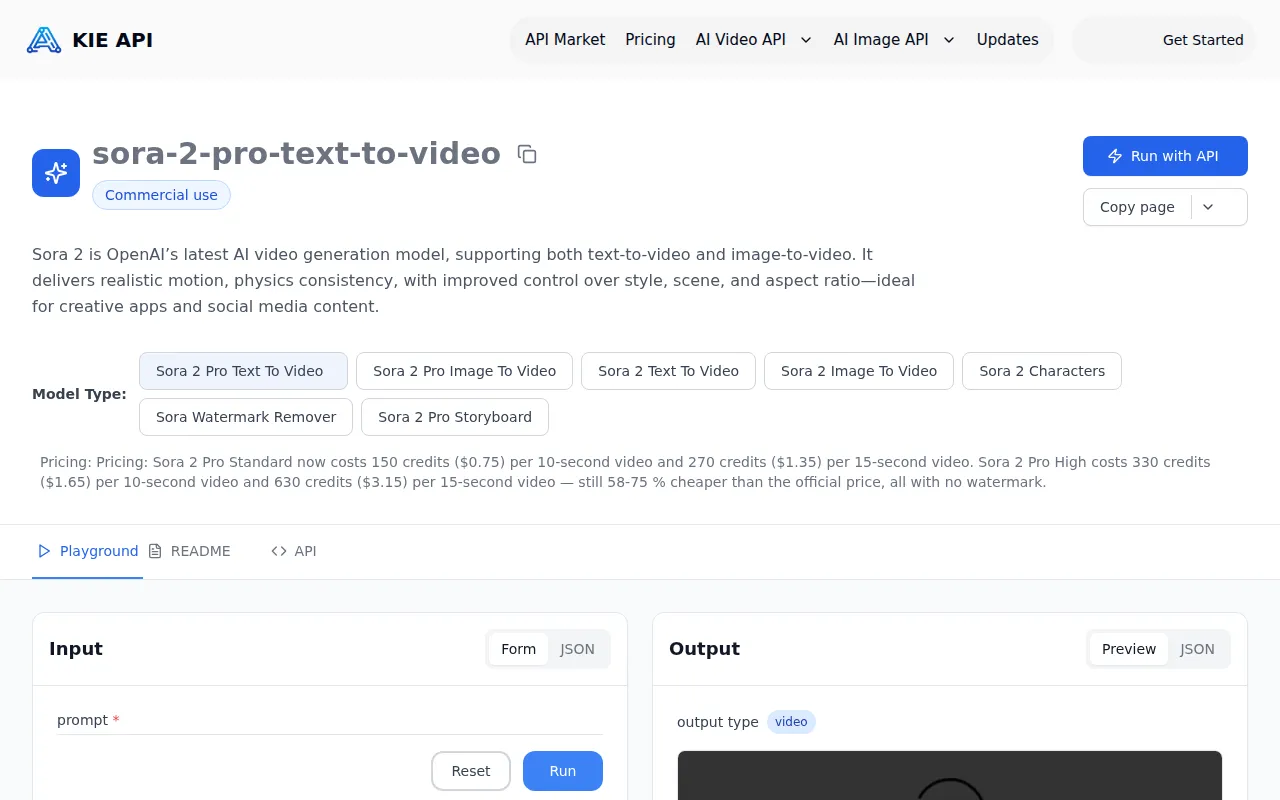Click the lightning icon on Run with API
This screenshot has height=800, width=1280.
click(1114, 156)
